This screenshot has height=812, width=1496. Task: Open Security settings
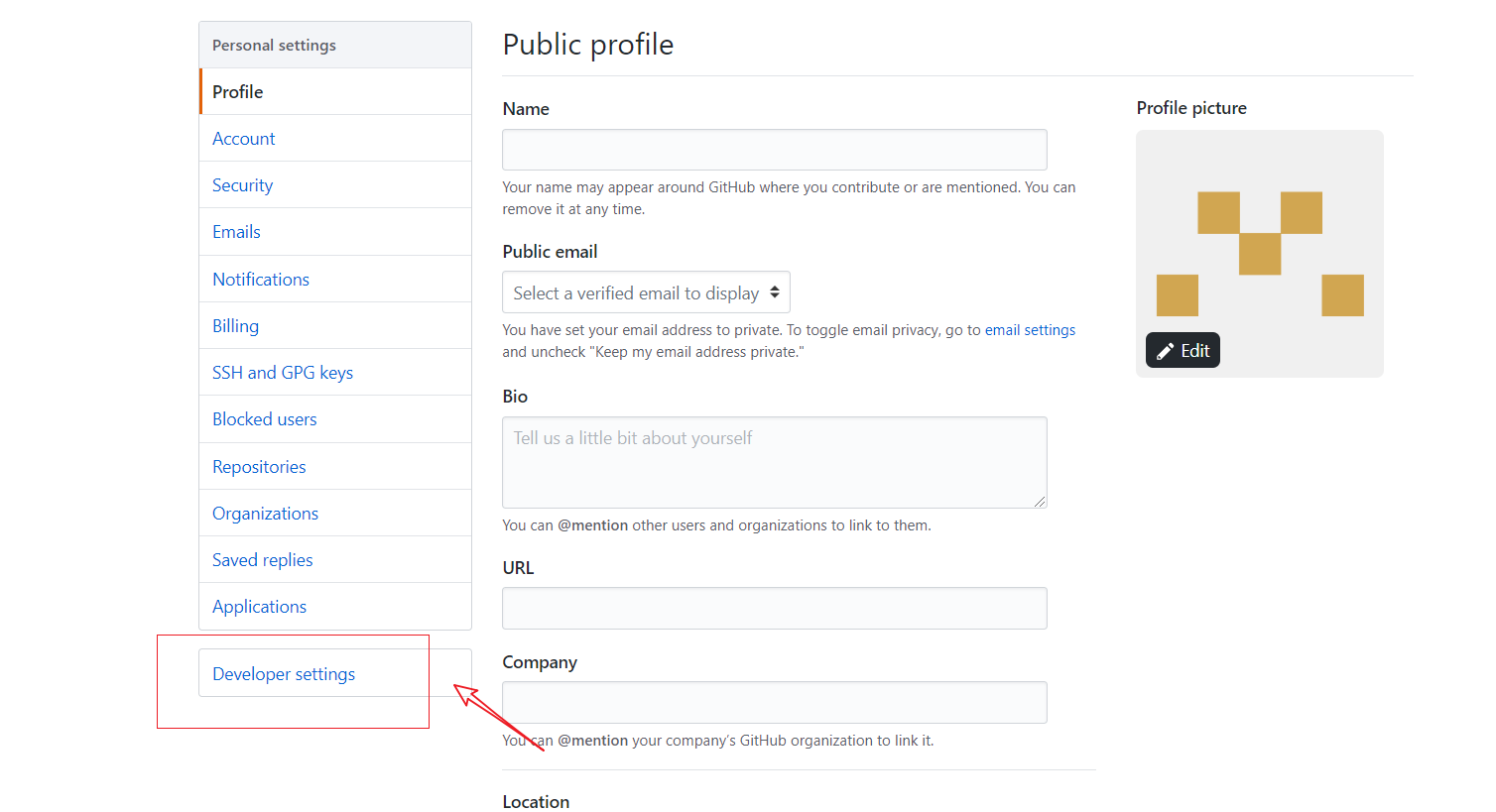335,184
